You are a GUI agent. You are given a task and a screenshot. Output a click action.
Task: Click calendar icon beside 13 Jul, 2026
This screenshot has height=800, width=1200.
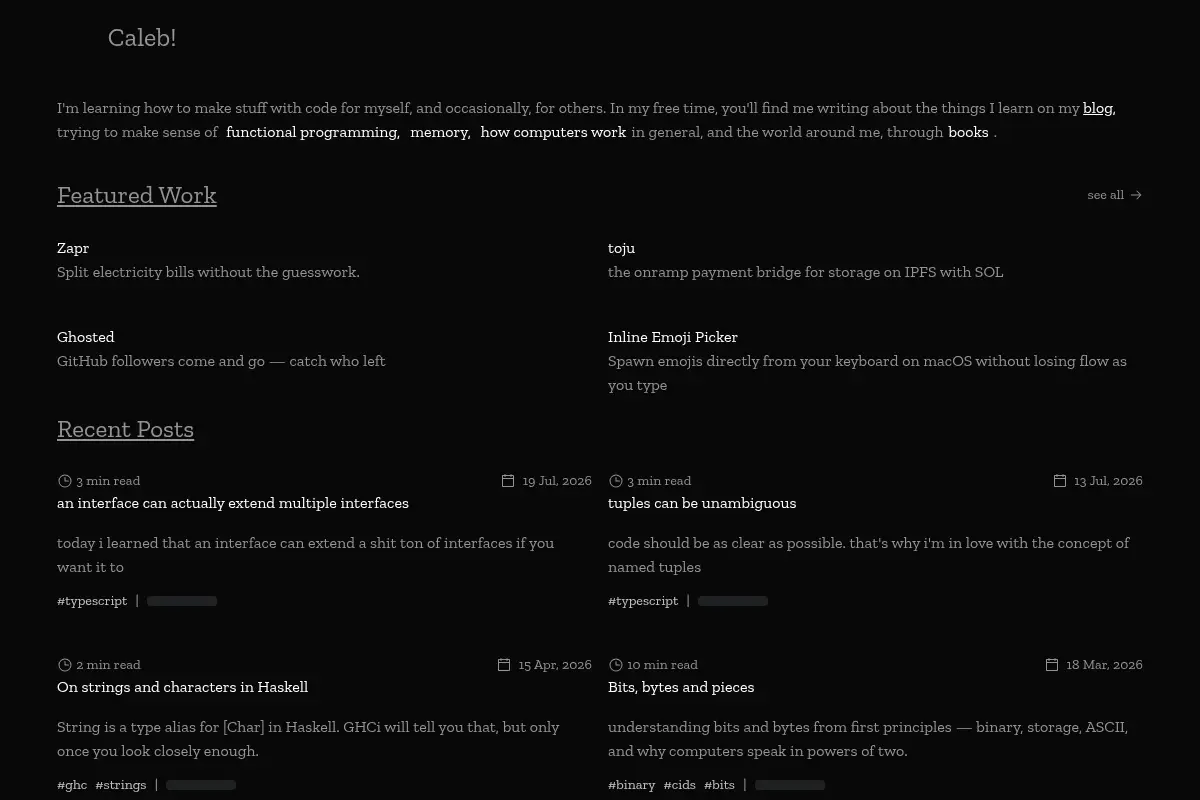(1060, 481)
